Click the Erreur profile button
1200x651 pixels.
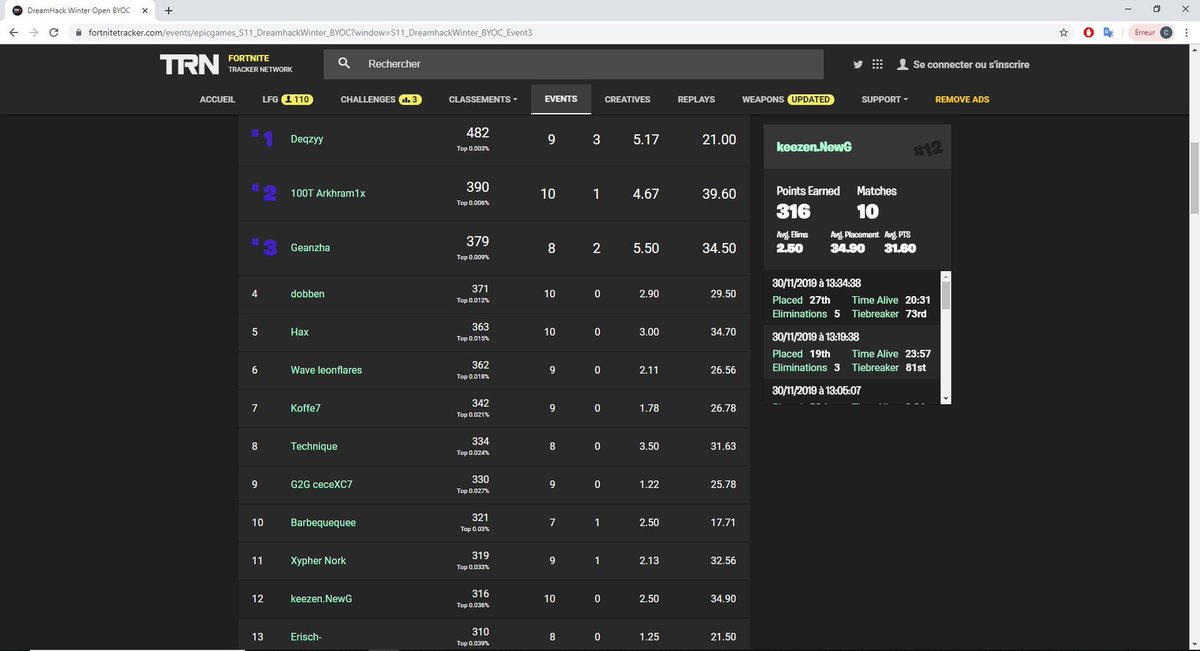pyautogui.click(x=1151, y=32)
